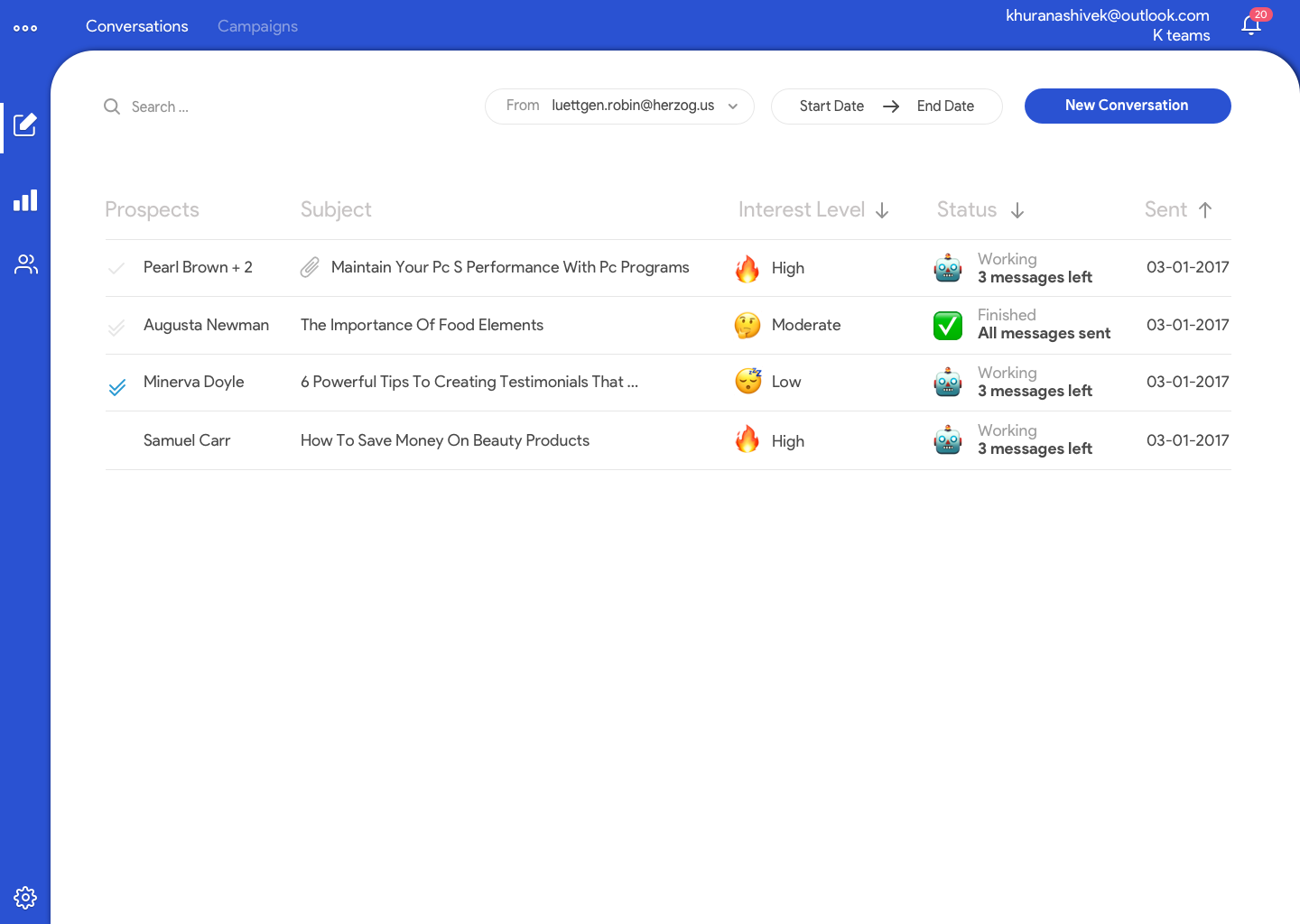Image resolution: width=1300 pixels, height=924 pixels.
Task: Click the notification bell icon
Action: tap(1251, 25)
